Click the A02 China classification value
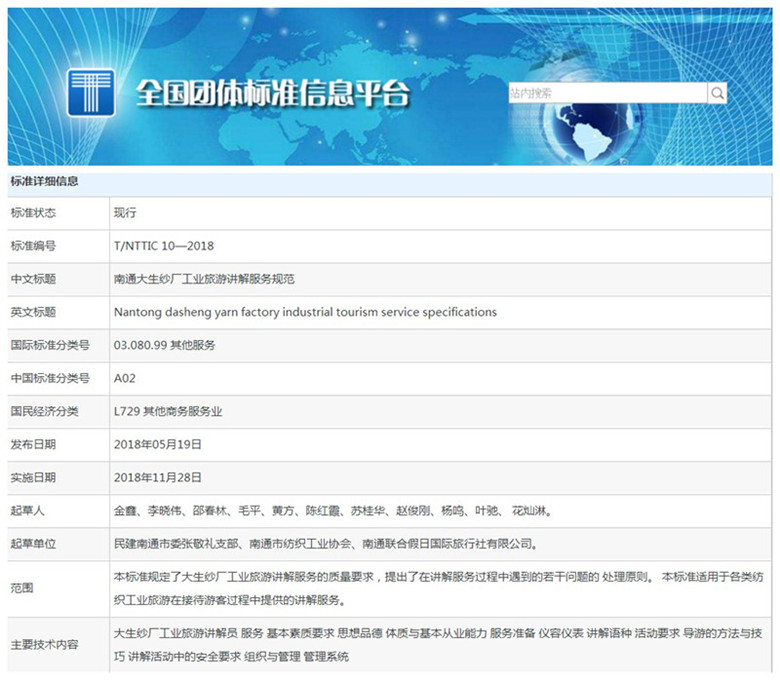 tap(126, 378)
